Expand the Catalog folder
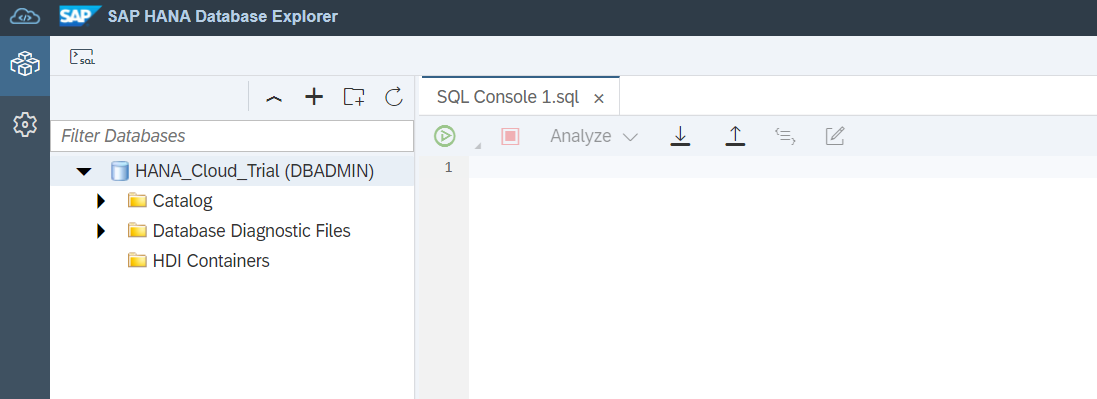 (x=101, y=201)
